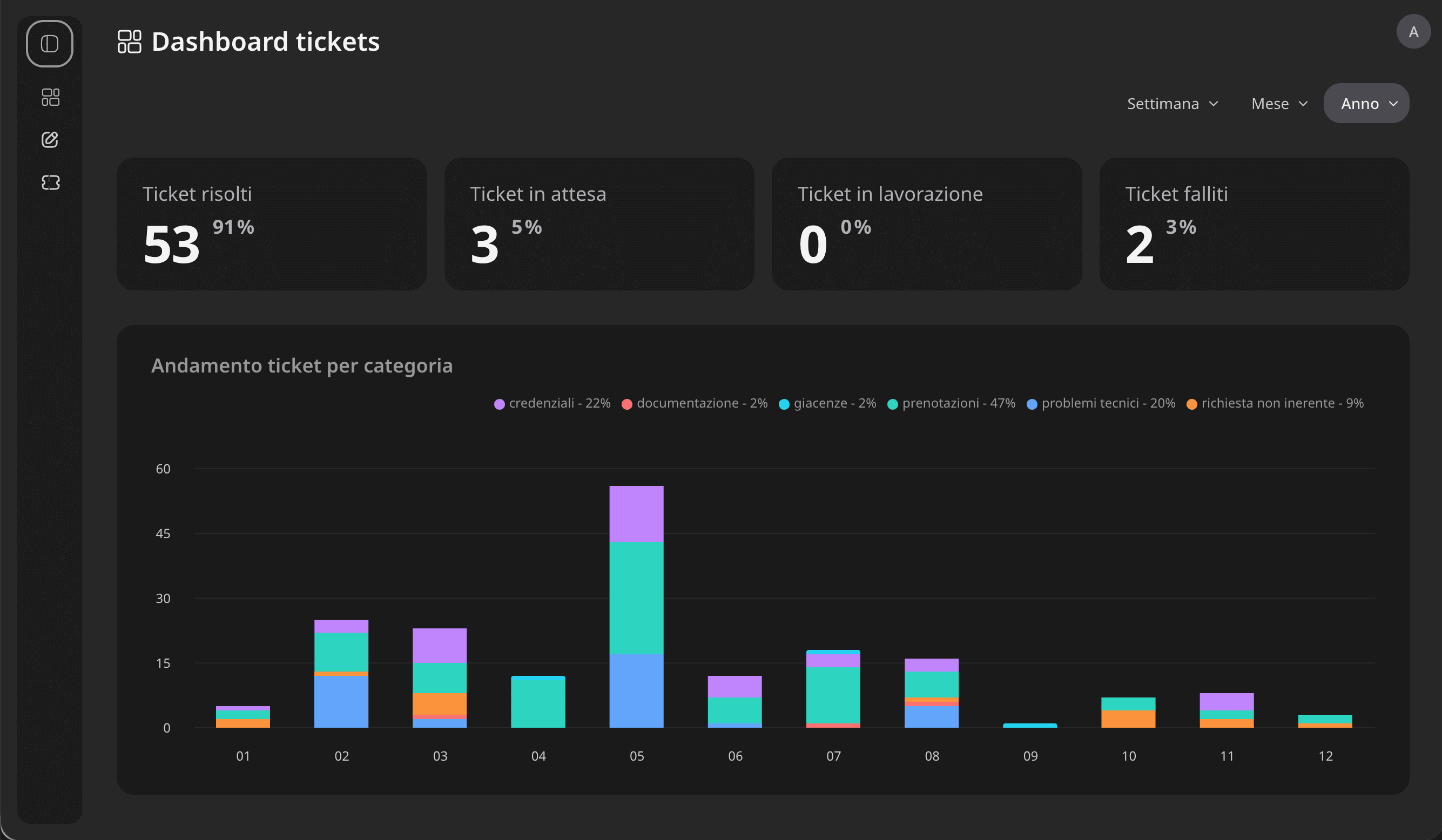
Task: Click the dashboard icon beside the page title
Action: (129, 42)
